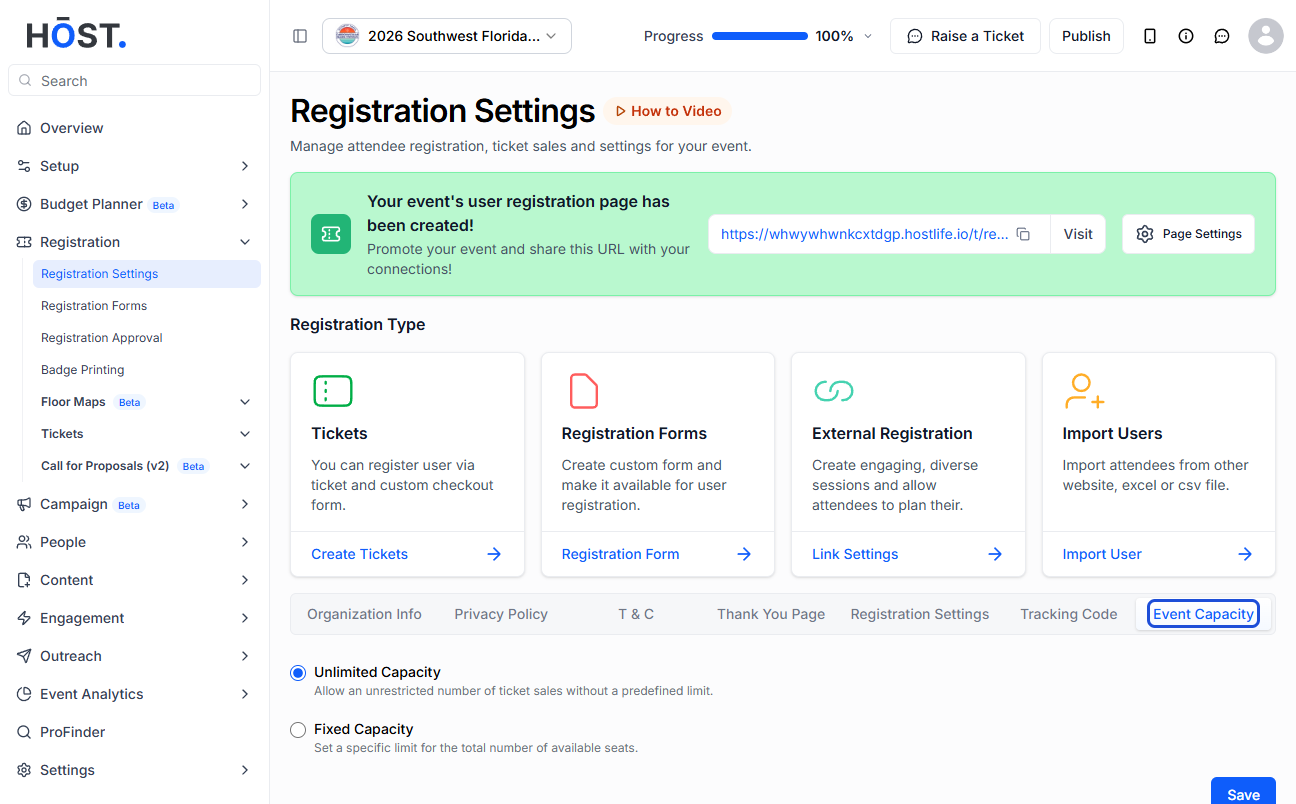Click the Registration Form link
Screen dimensions: 1296x804
pos(620,554)
